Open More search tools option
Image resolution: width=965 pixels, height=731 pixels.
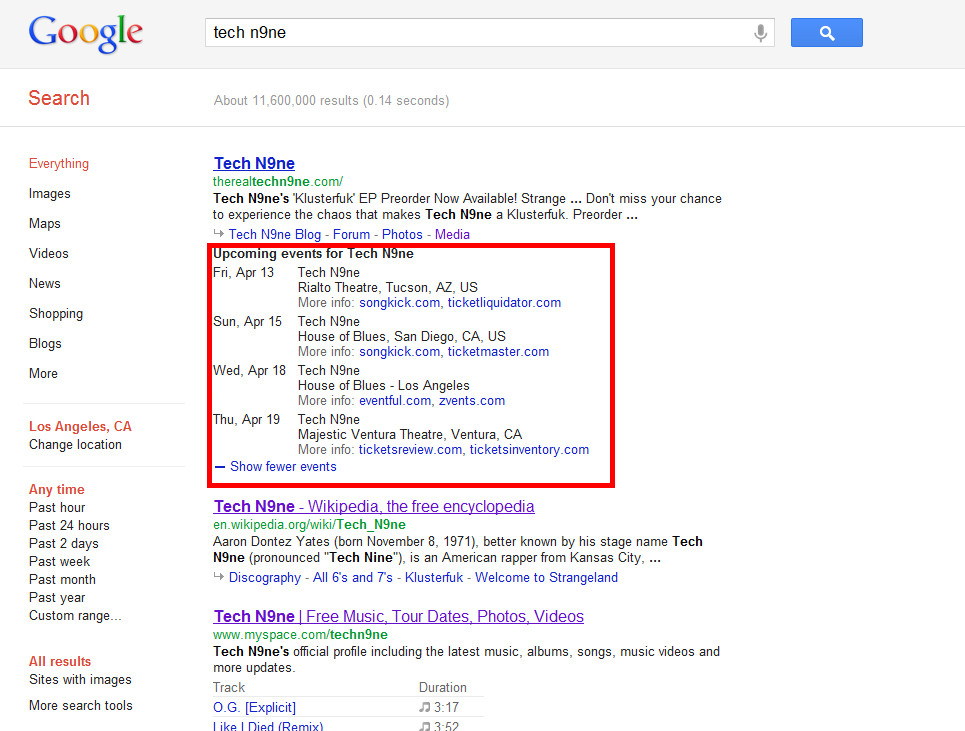pos(80,705)
